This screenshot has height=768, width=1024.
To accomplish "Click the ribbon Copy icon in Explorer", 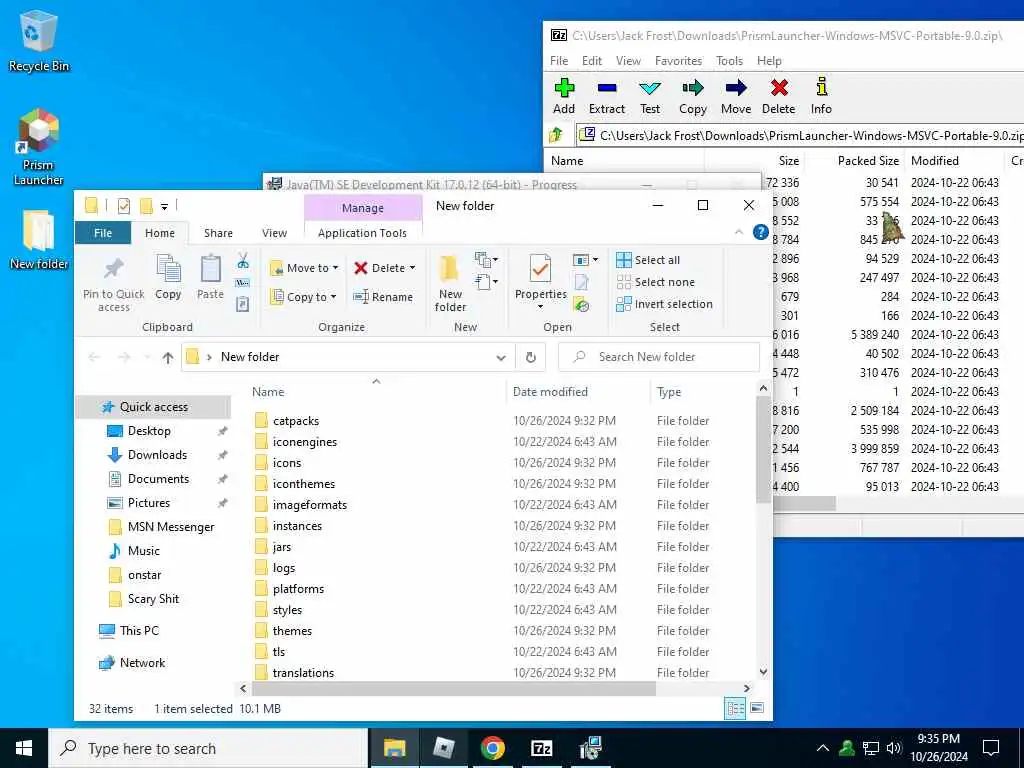I will coord(168,277).
